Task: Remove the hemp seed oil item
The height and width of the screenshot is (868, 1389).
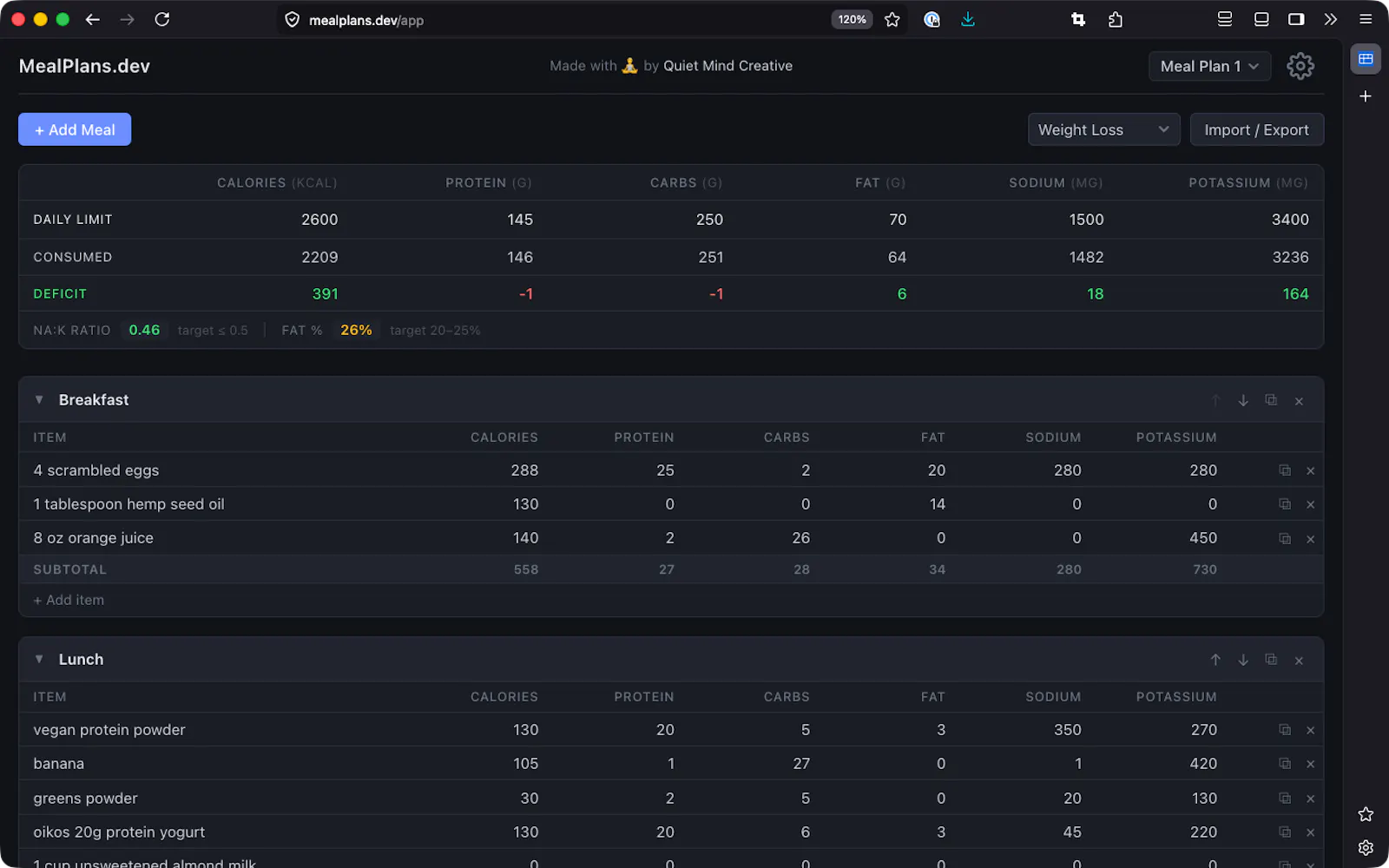Action: tap(1311, 504)
